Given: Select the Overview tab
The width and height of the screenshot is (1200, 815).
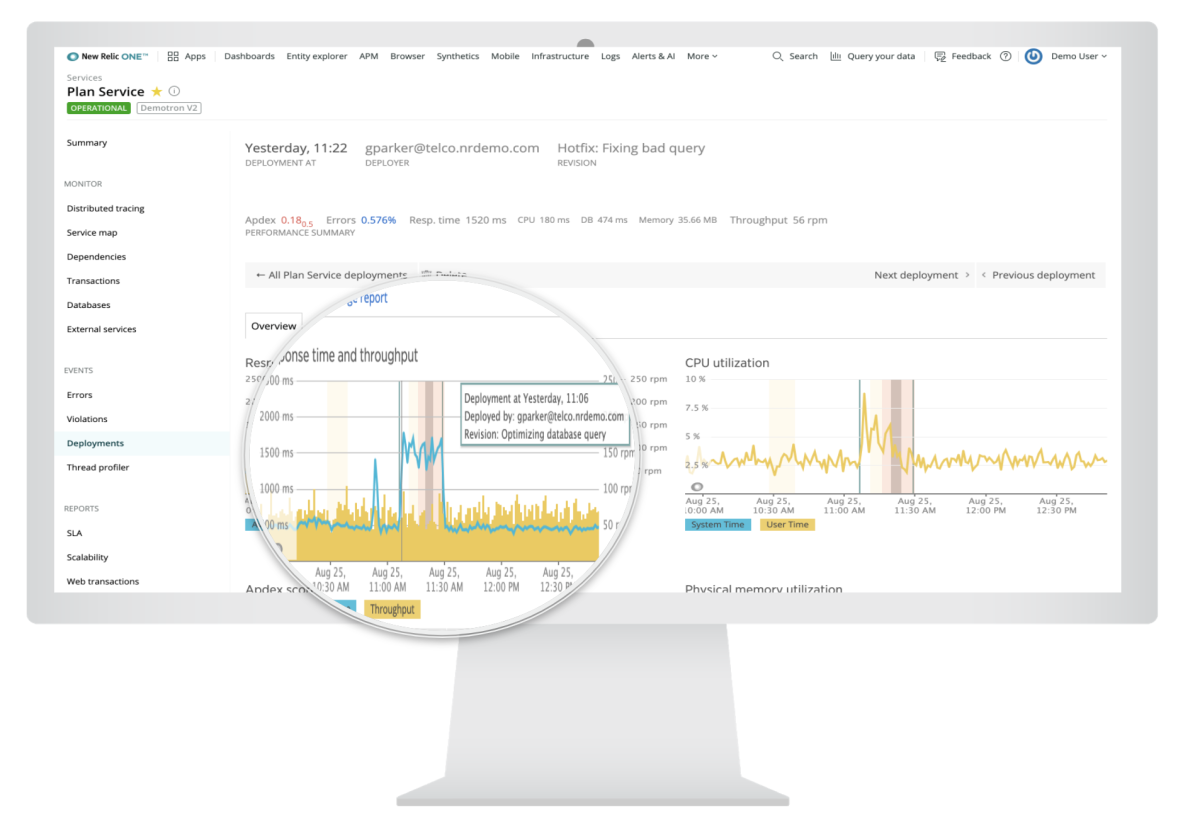Looking at the screenshot, I should [x=273, y=326].
